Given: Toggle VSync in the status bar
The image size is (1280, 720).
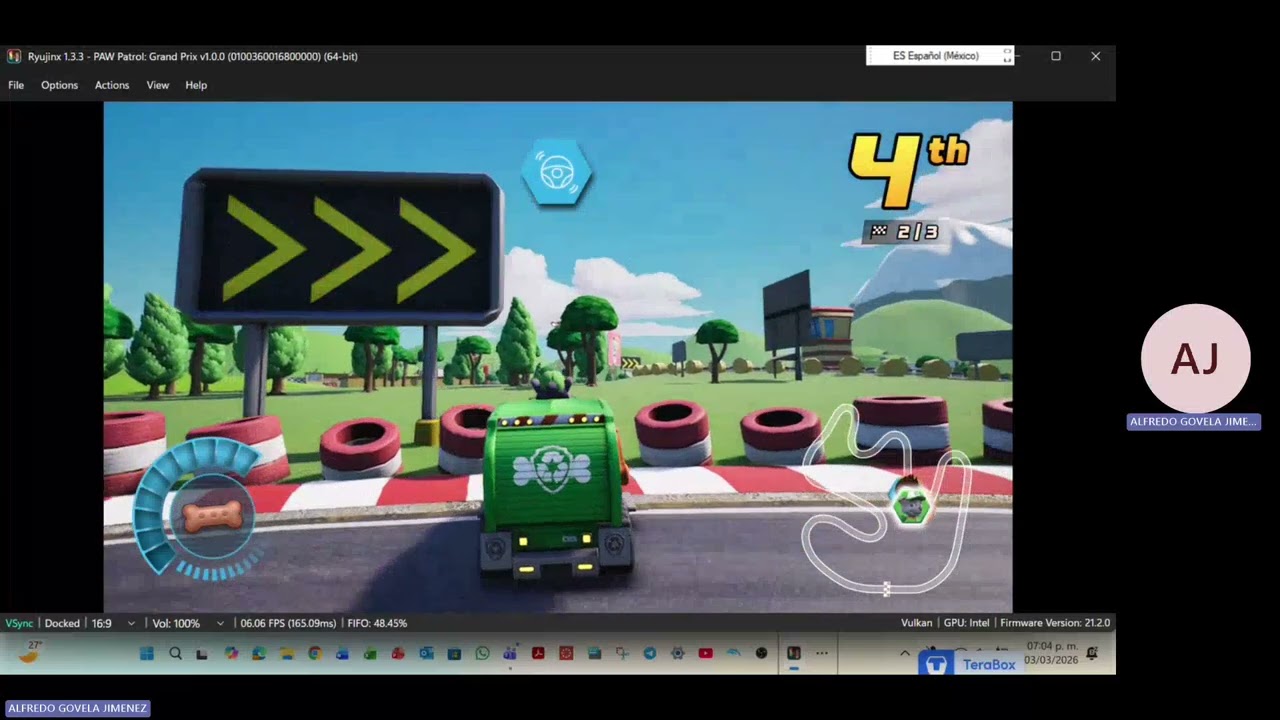Looking at the screenshot, I should [19, 623].
